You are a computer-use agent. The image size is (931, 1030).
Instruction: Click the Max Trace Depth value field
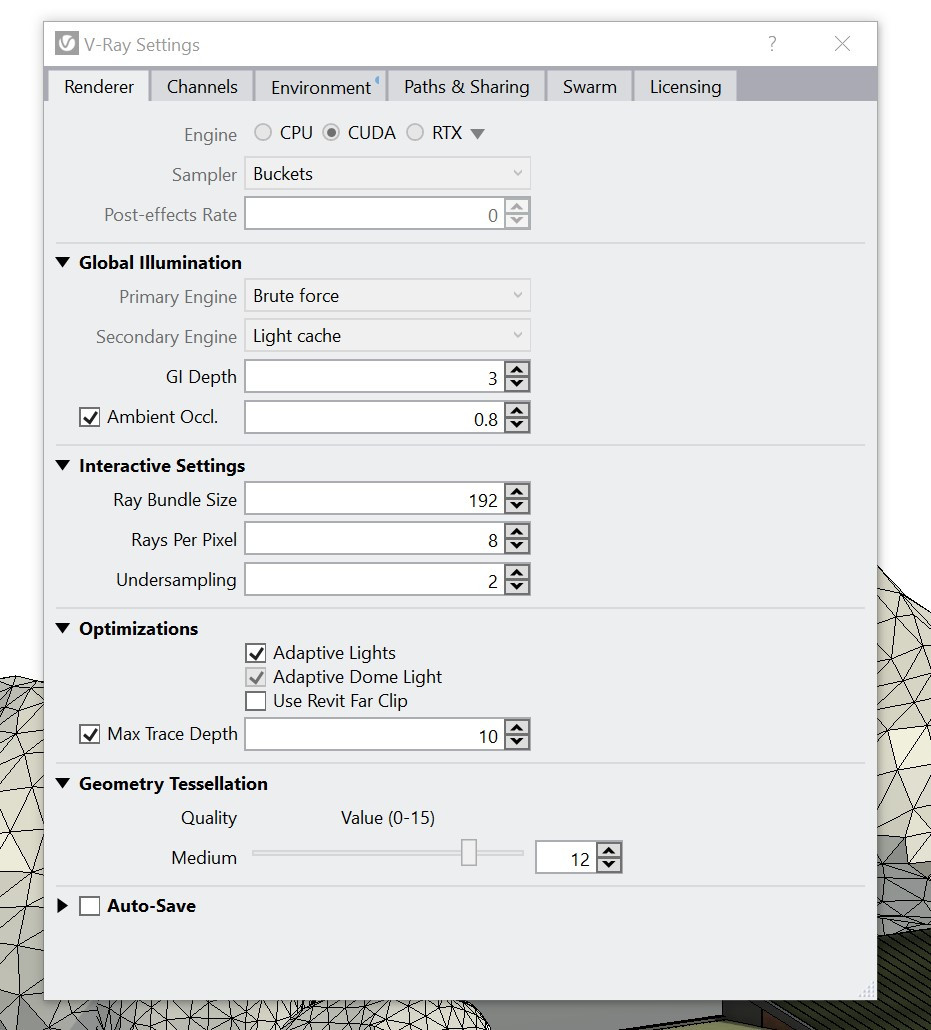(x=375, y=734)
